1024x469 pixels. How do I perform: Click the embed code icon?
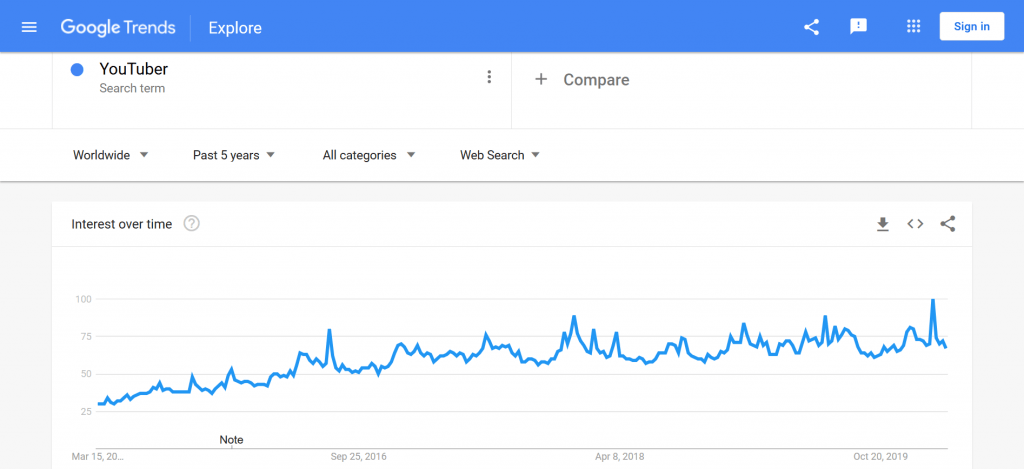(x=915, y=224)
